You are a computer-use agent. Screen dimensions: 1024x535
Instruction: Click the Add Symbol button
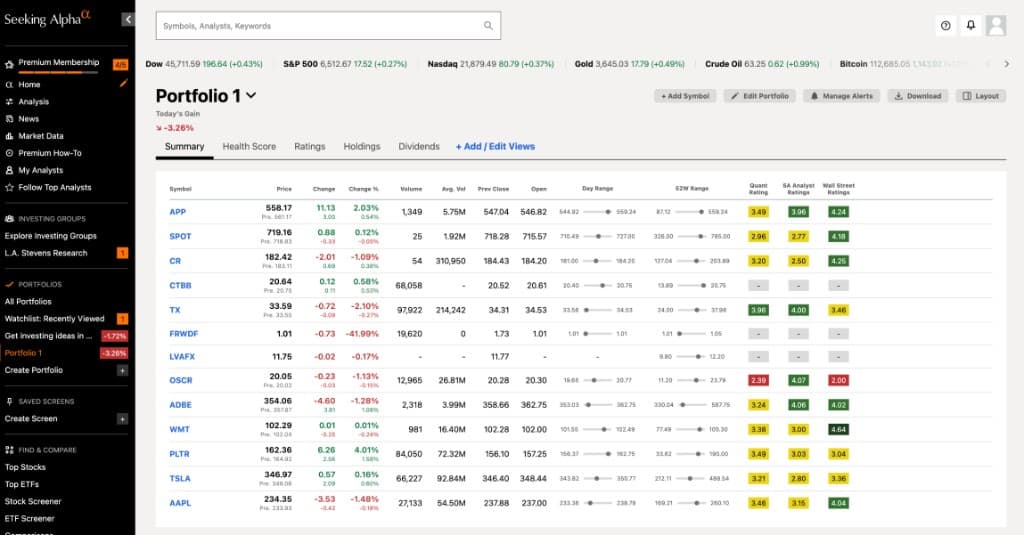coord(685,96)
